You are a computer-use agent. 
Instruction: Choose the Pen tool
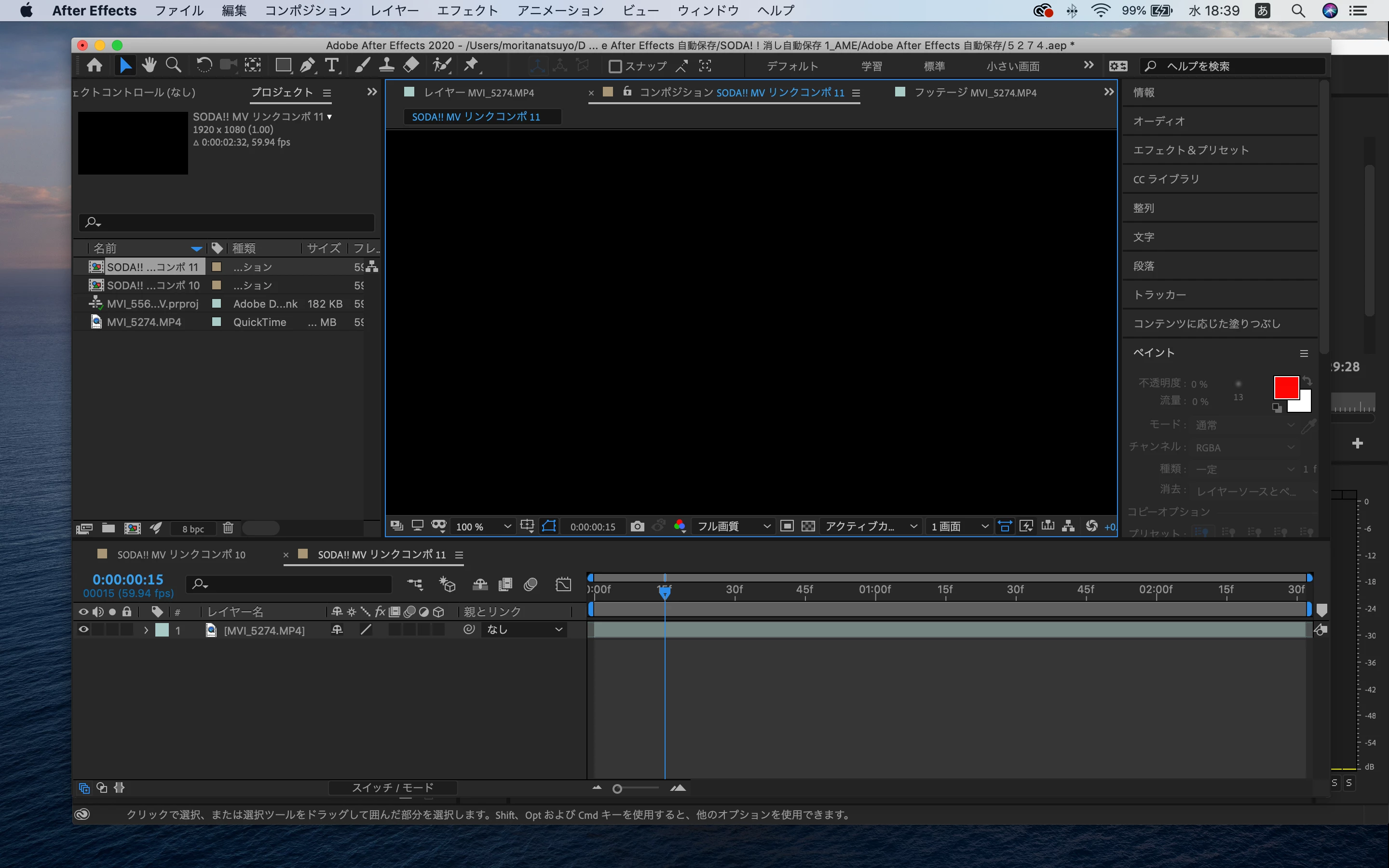pos(308,66)
